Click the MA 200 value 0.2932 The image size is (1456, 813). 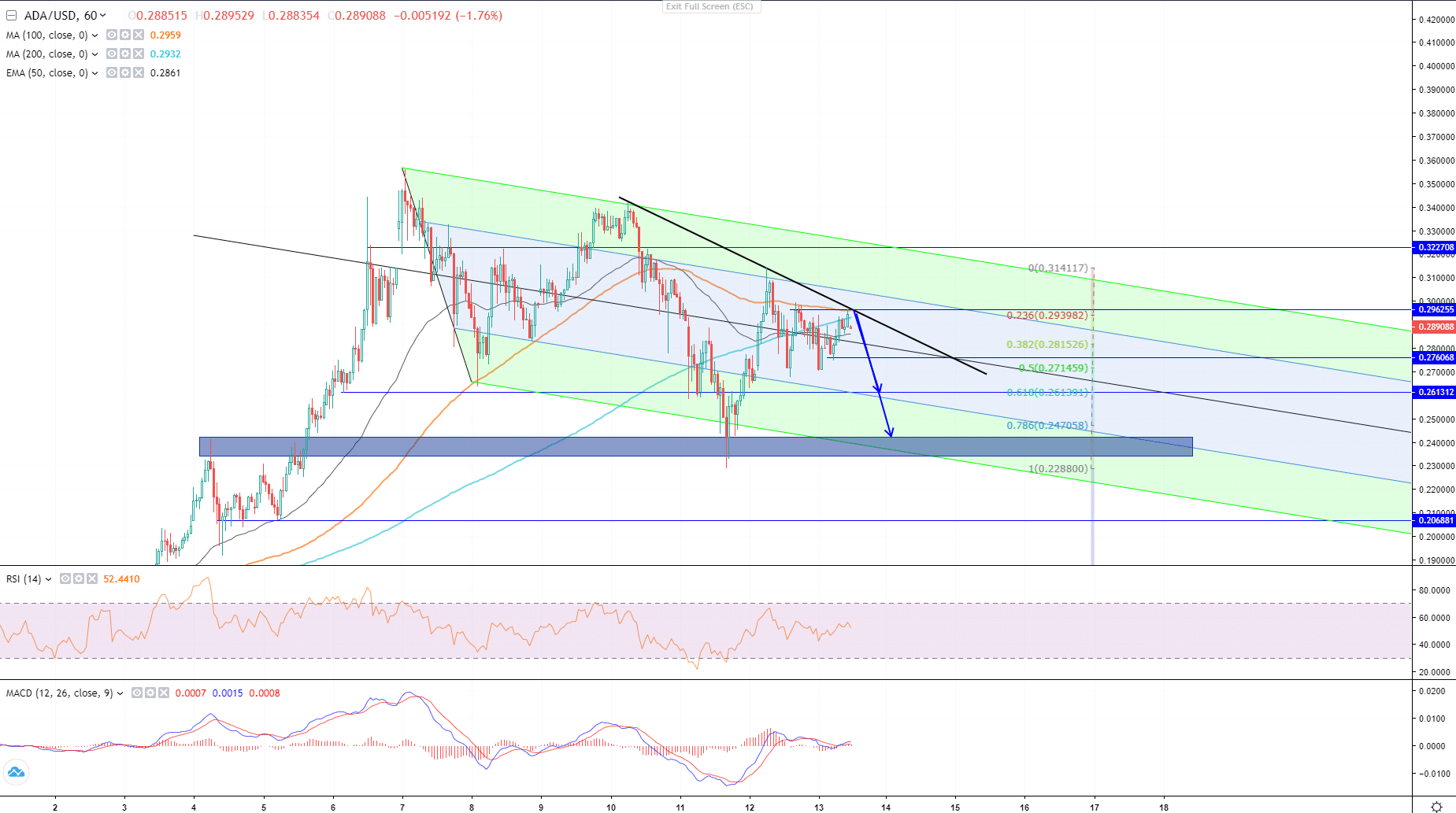(x=165, y=54)
